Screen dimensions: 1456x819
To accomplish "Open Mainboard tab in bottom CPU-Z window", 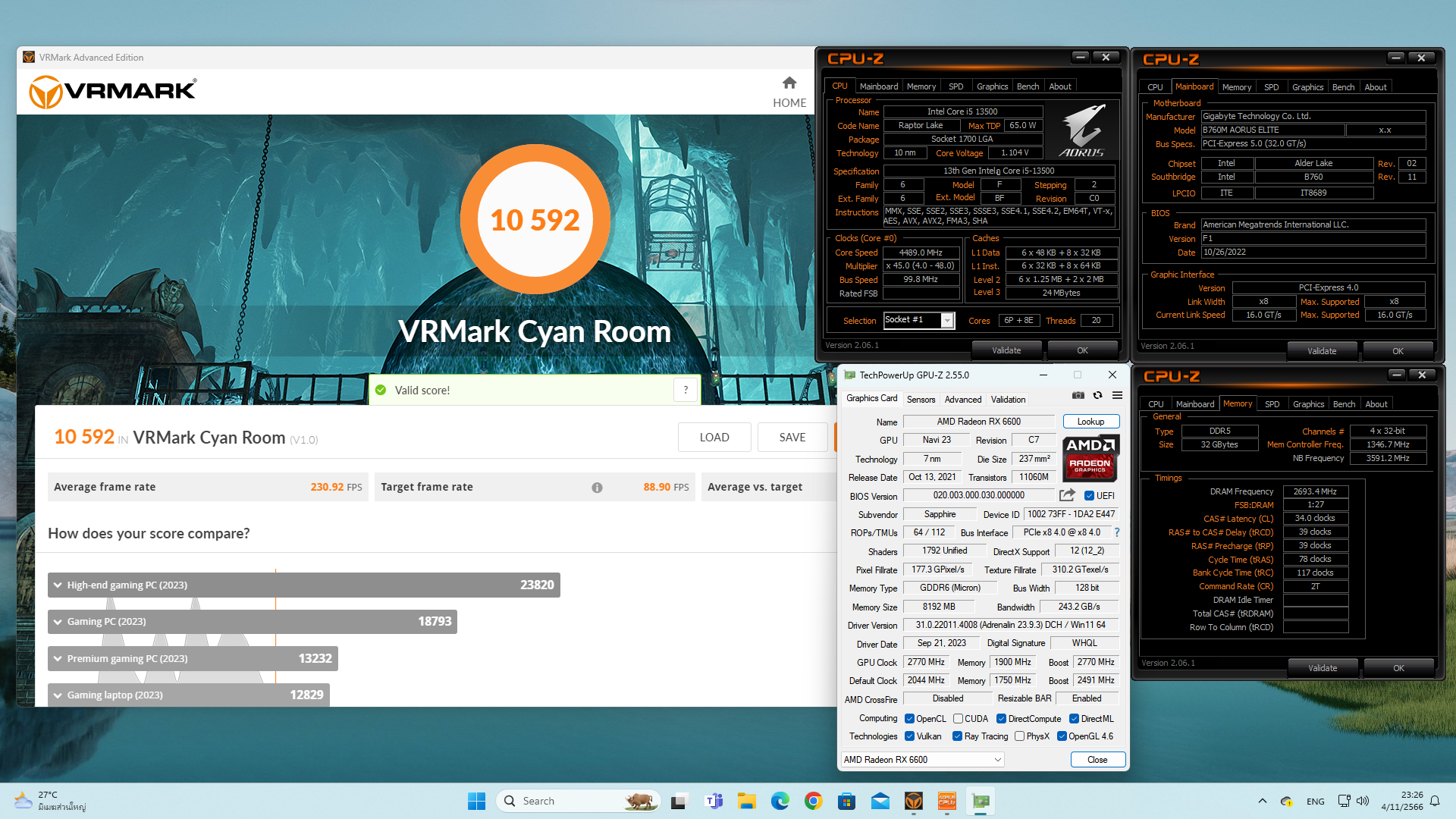I will (1194, 404).
